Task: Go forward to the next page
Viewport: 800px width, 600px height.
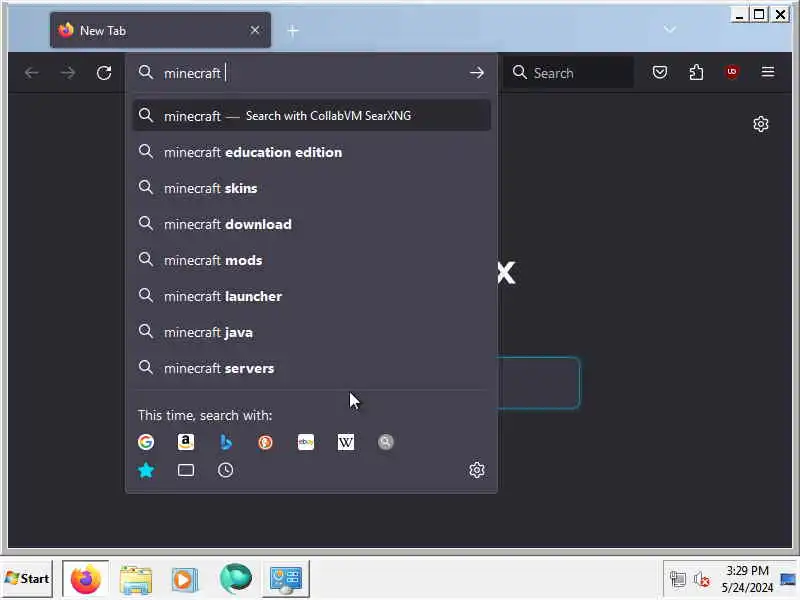Action: pos(68,73)
